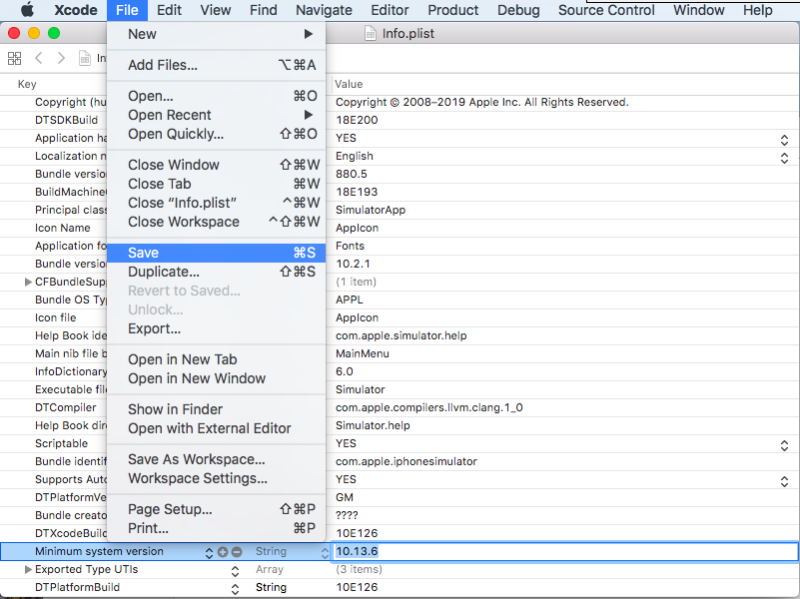
Task: Choose Close "Info.plist" menu item
Action: pos(217,203)
